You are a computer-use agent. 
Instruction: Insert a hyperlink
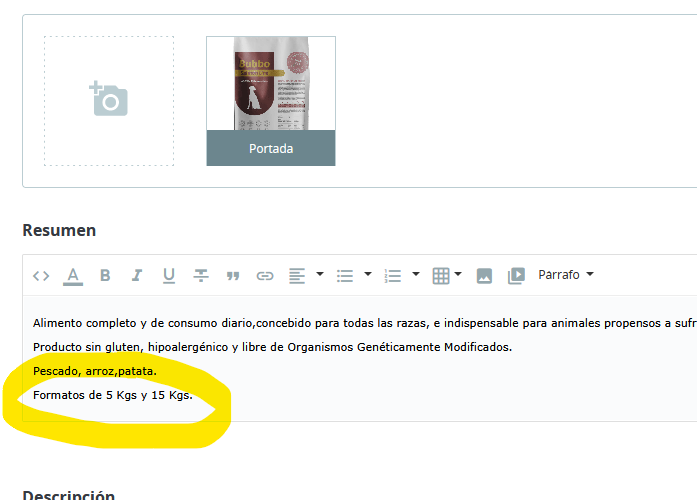(x=265, y=276)
